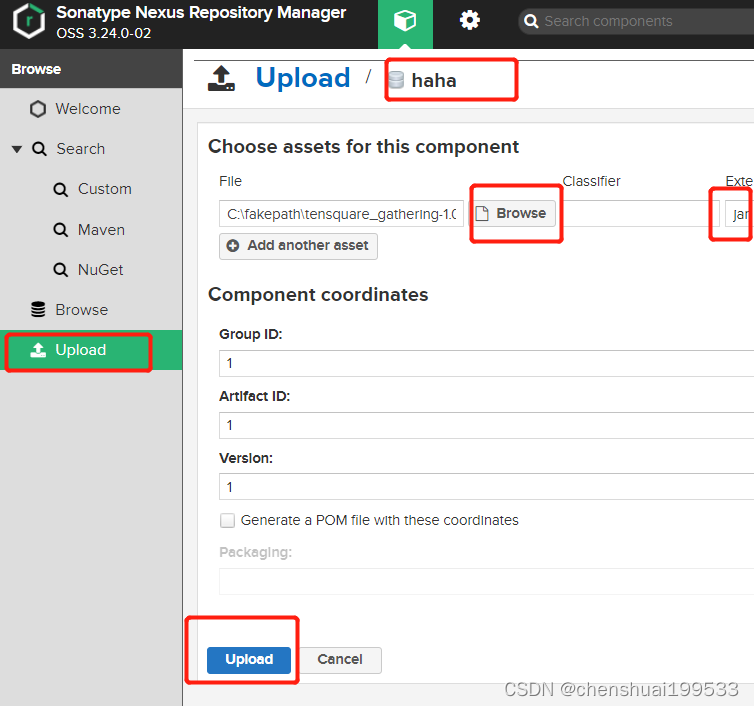Click the disabled Packaging field
This screenshot has height=706, width=754.
pos(486,581)
